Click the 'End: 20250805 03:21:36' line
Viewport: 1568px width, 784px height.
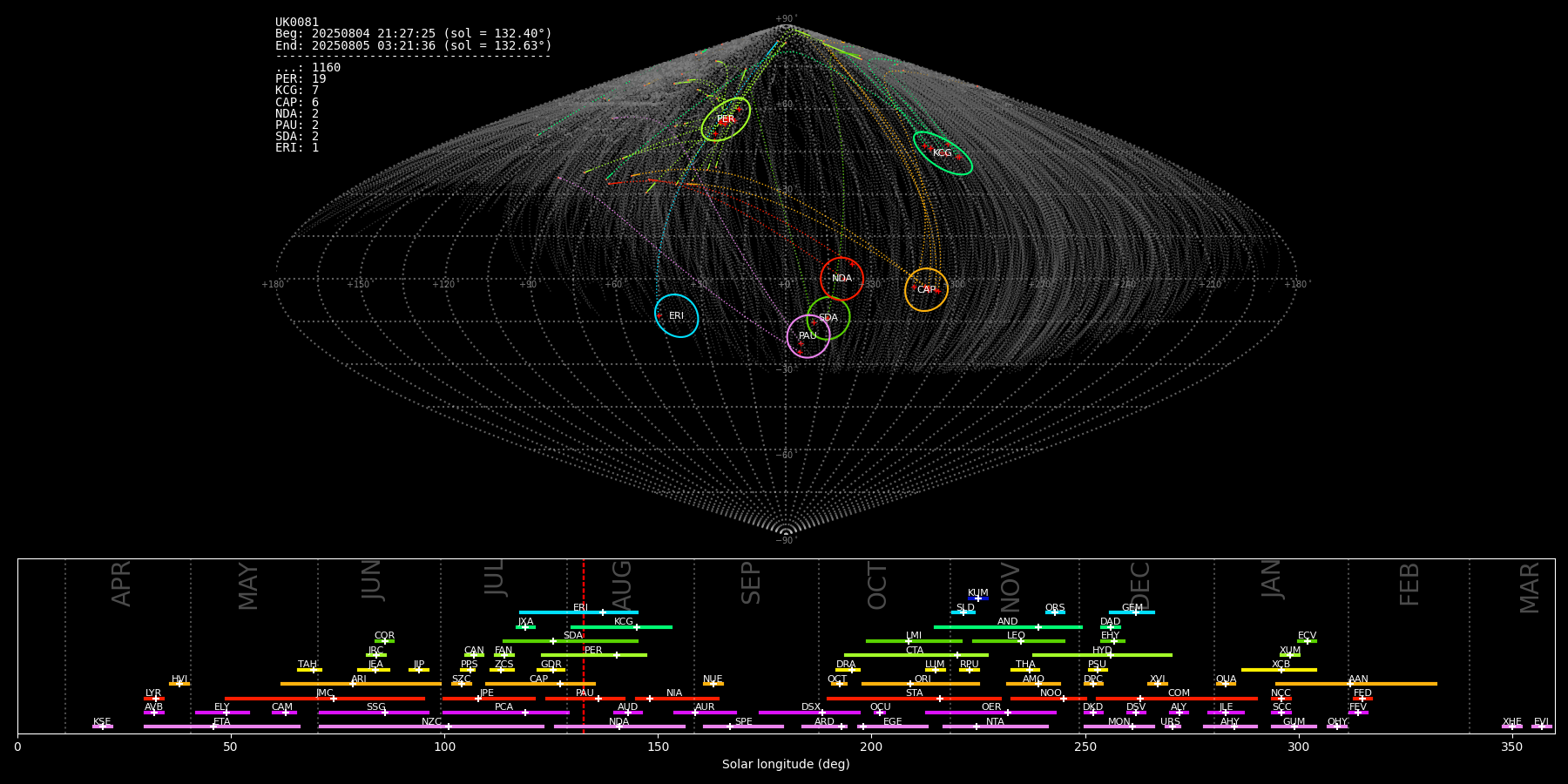click(414, 45)
